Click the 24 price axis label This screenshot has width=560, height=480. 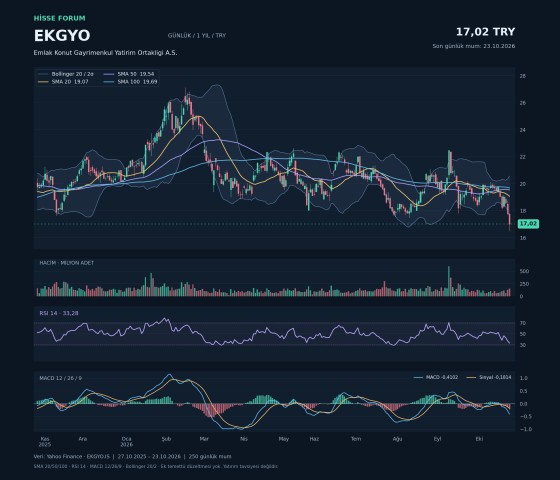(522, 130)
